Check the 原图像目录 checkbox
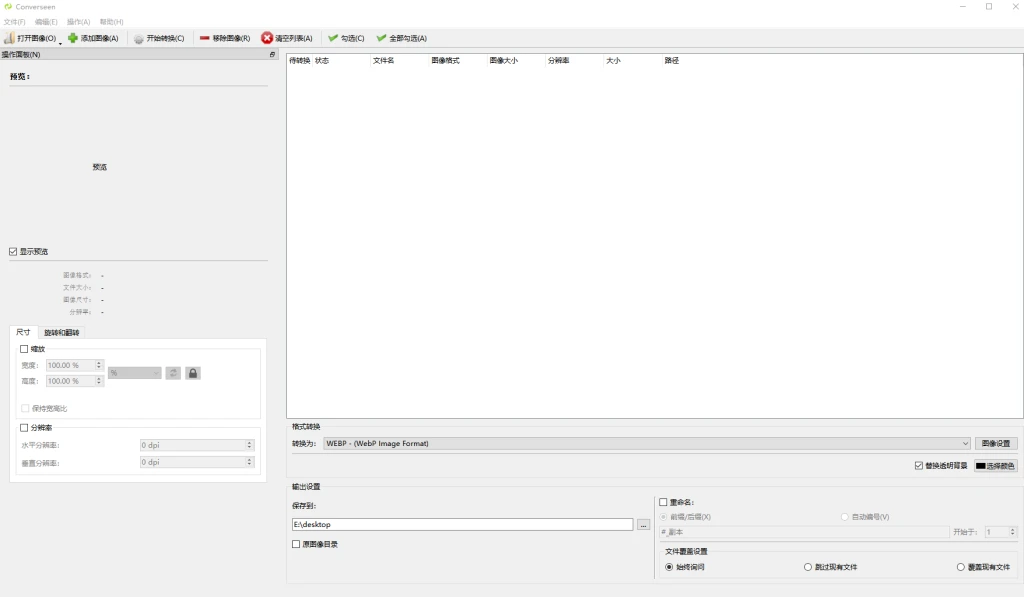Screen dimensions: 1024x597 pyautogui.click(x=296, y=544)
